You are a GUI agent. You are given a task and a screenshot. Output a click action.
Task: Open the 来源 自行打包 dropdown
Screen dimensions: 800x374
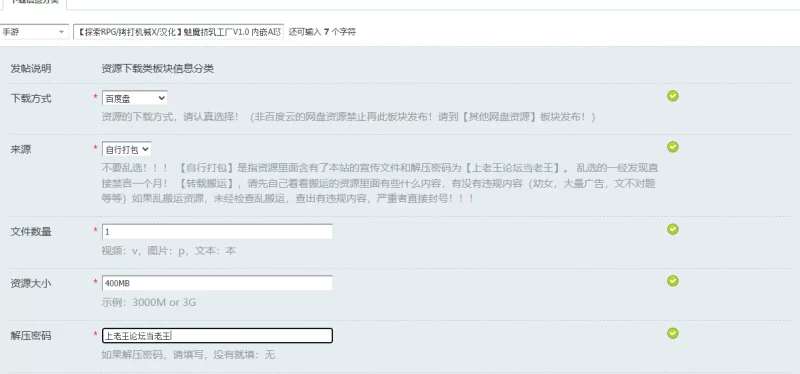127,149
